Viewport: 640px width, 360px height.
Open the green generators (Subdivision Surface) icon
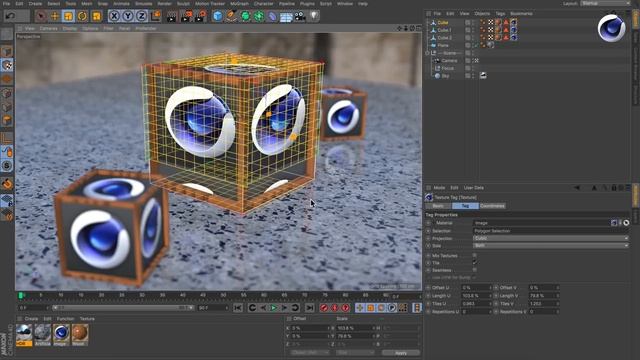(x=245, y=16)
